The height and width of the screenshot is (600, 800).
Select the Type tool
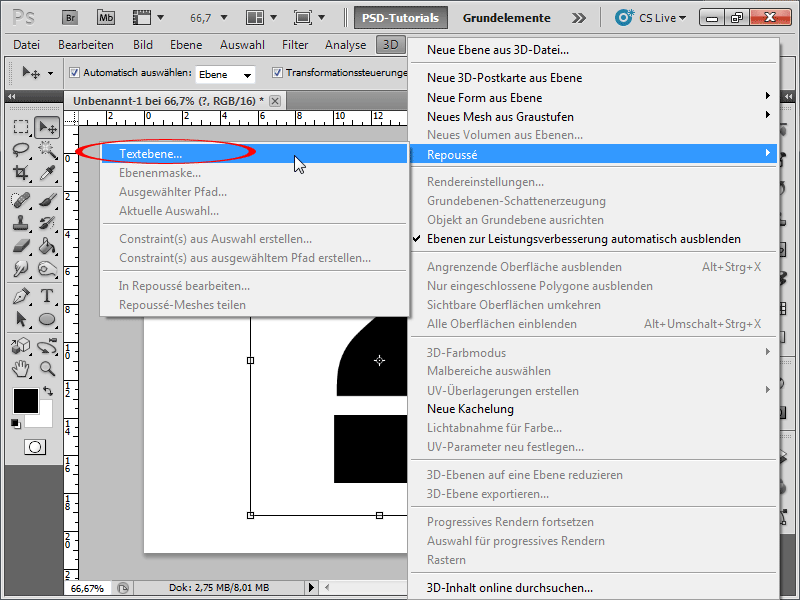(x=47, y=296)
